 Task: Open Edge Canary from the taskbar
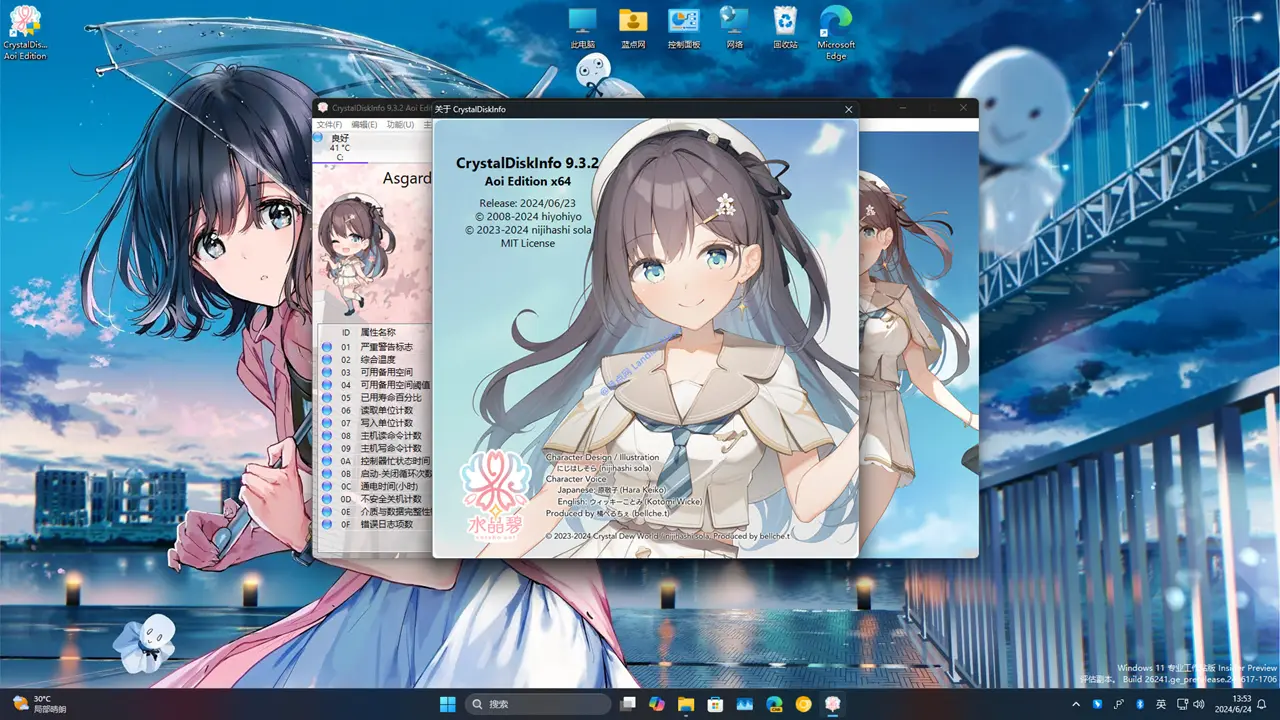pos(774,704)
